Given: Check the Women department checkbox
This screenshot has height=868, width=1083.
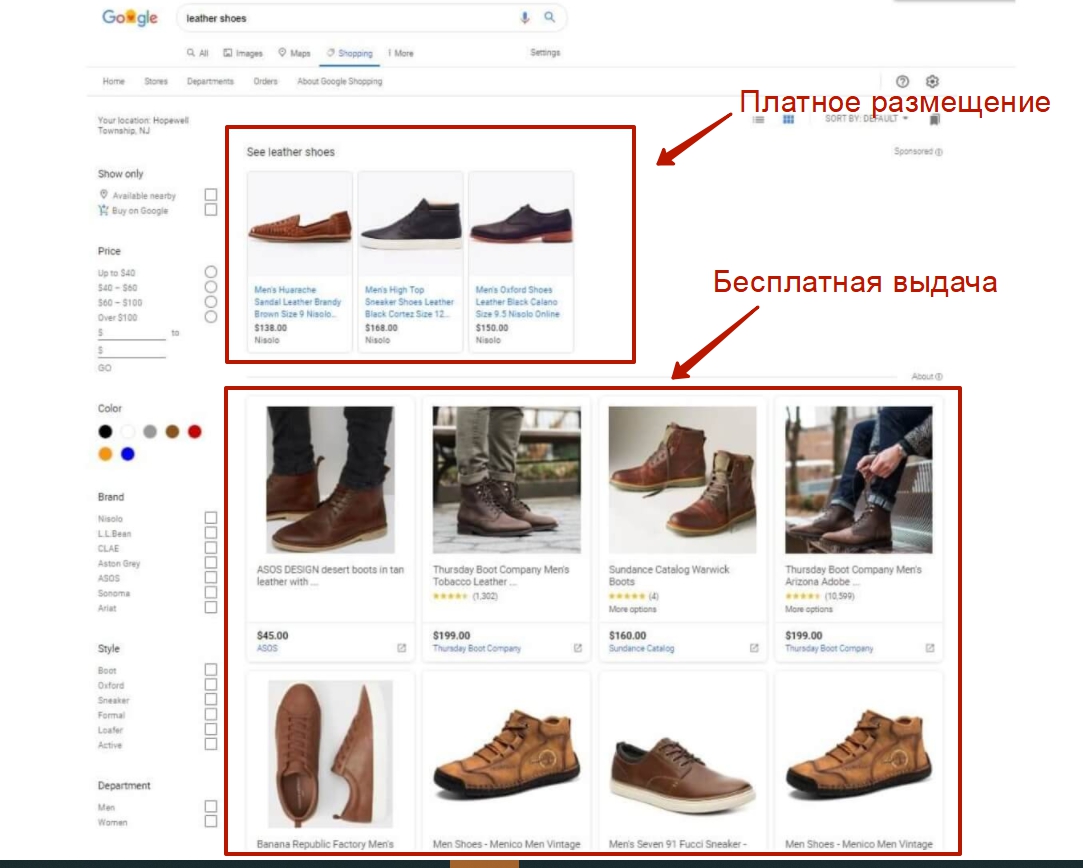Looking at the screenshot, I should (x=211, y=822).
